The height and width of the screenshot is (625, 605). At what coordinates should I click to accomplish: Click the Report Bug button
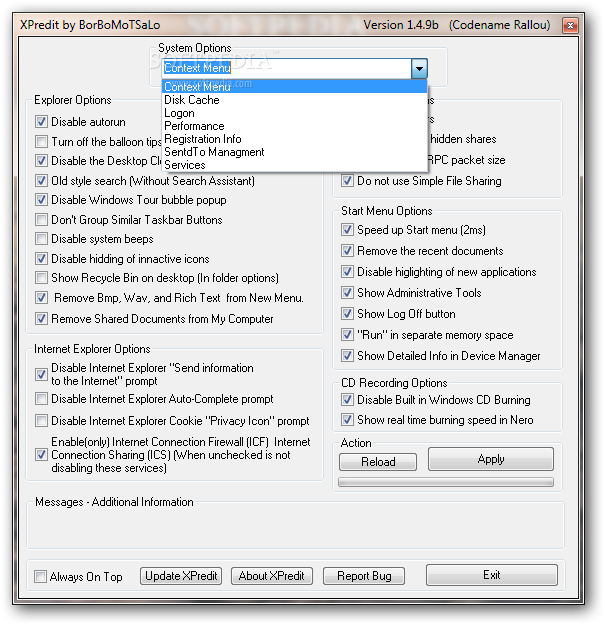(364, 576)
